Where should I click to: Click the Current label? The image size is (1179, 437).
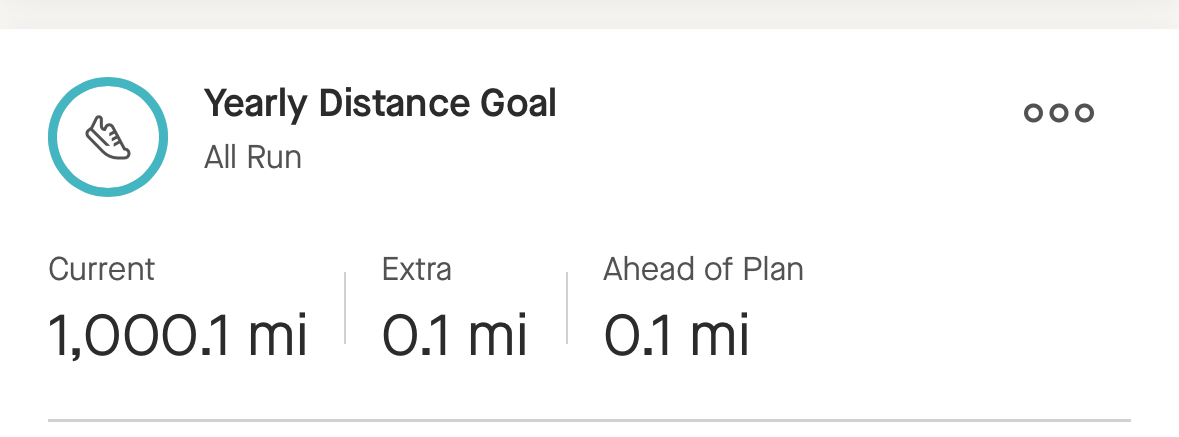pos(101,269)
